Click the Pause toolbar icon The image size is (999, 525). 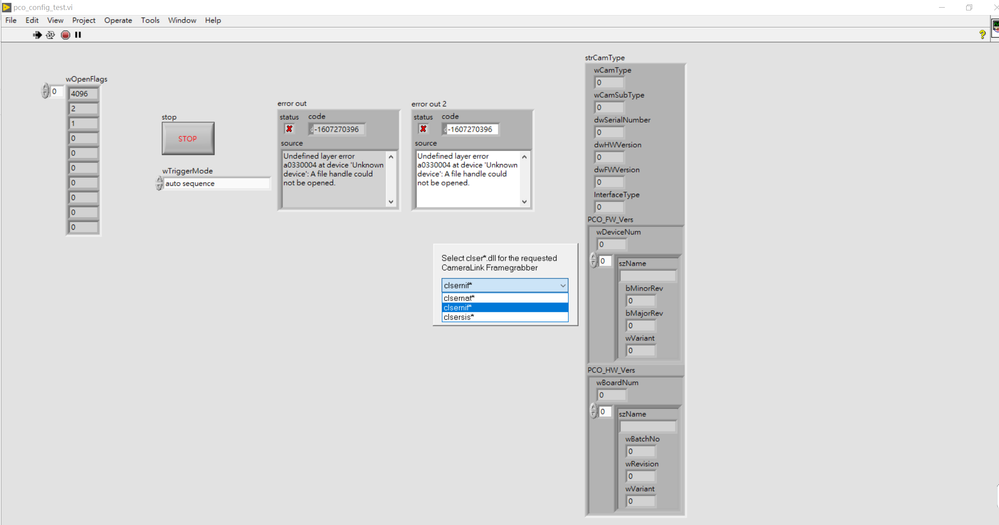tap(78, 35)
